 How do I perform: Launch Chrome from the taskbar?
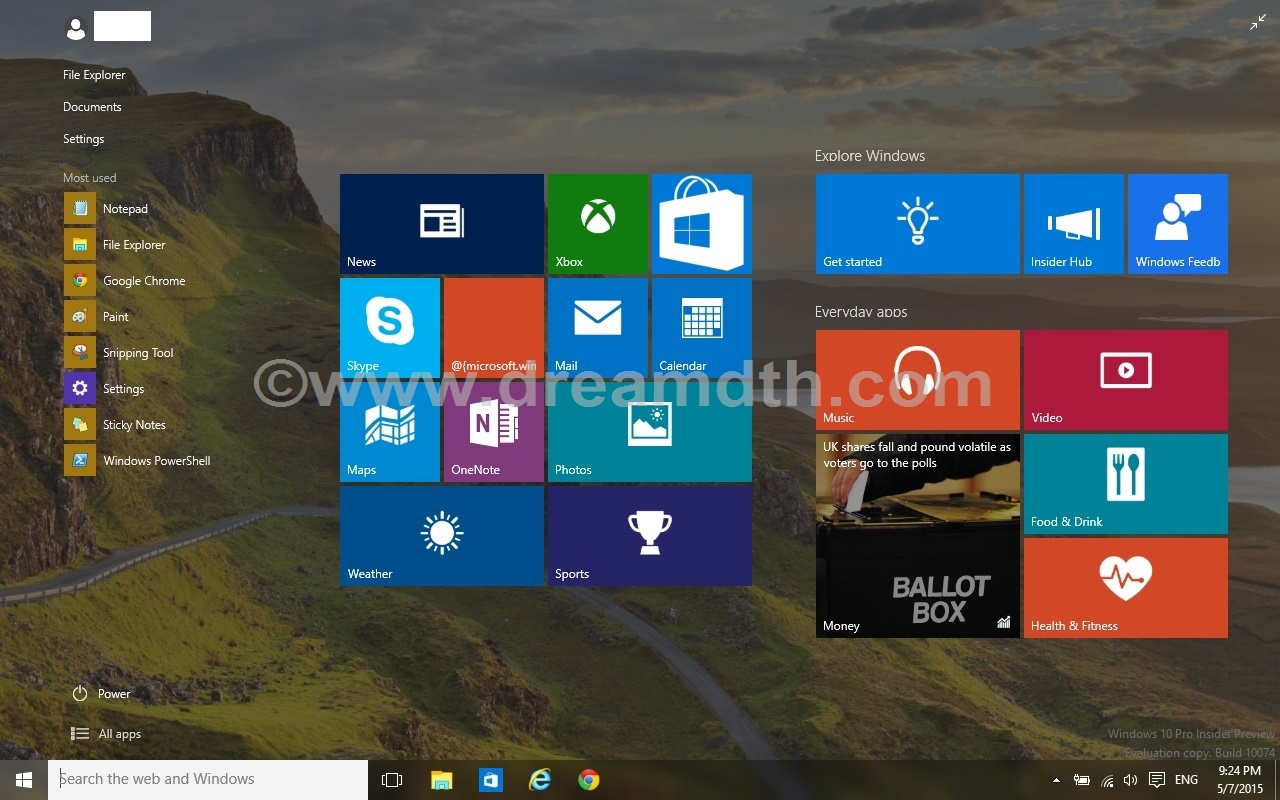tap(588, 780)
